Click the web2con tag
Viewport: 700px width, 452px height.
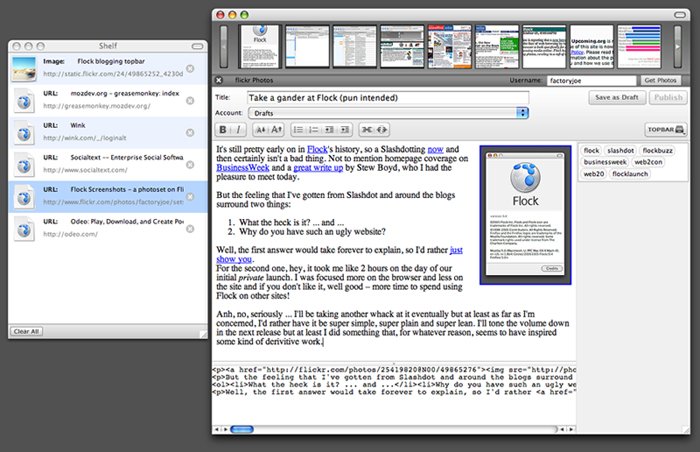[x=648, y=162]
